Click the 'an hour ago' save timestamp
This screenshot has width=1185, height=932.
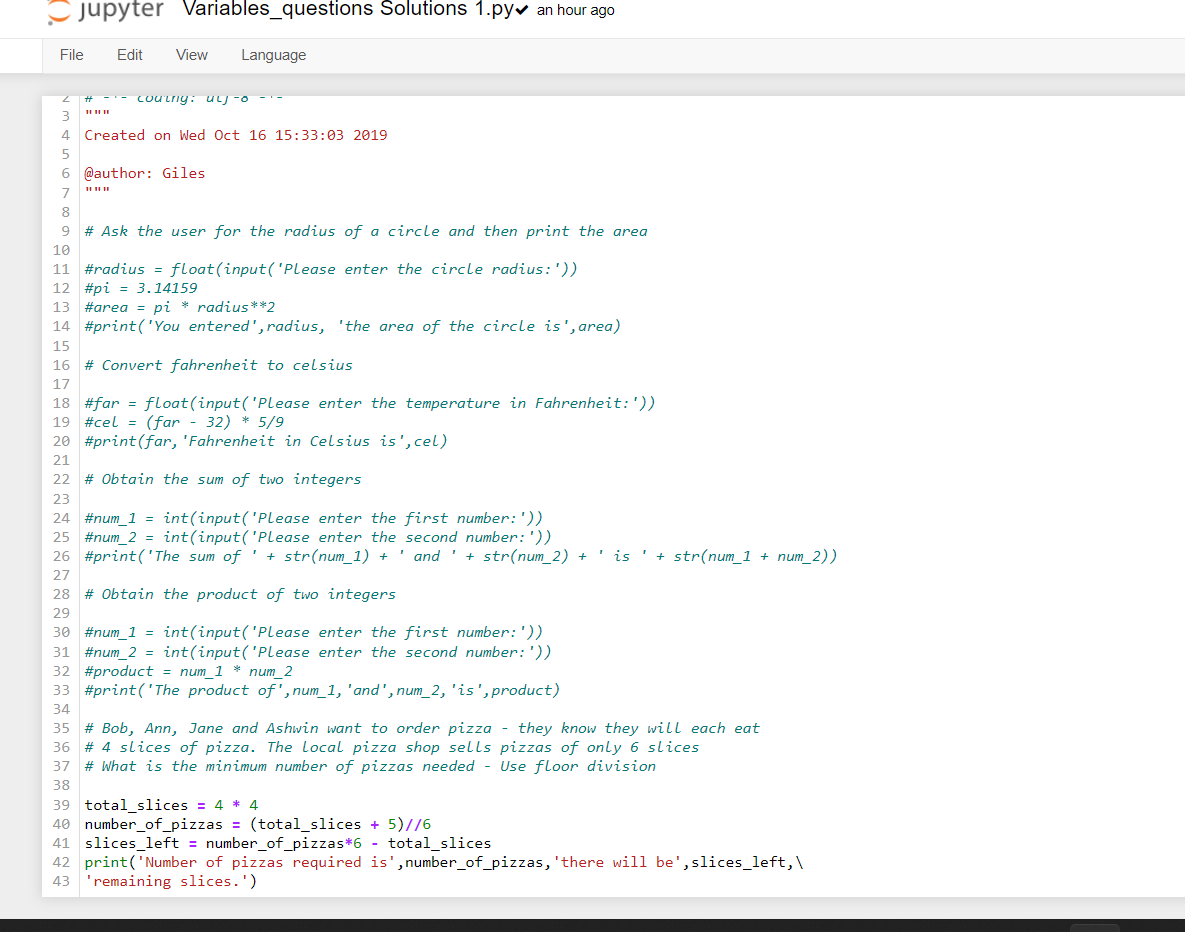coord(575,11)
